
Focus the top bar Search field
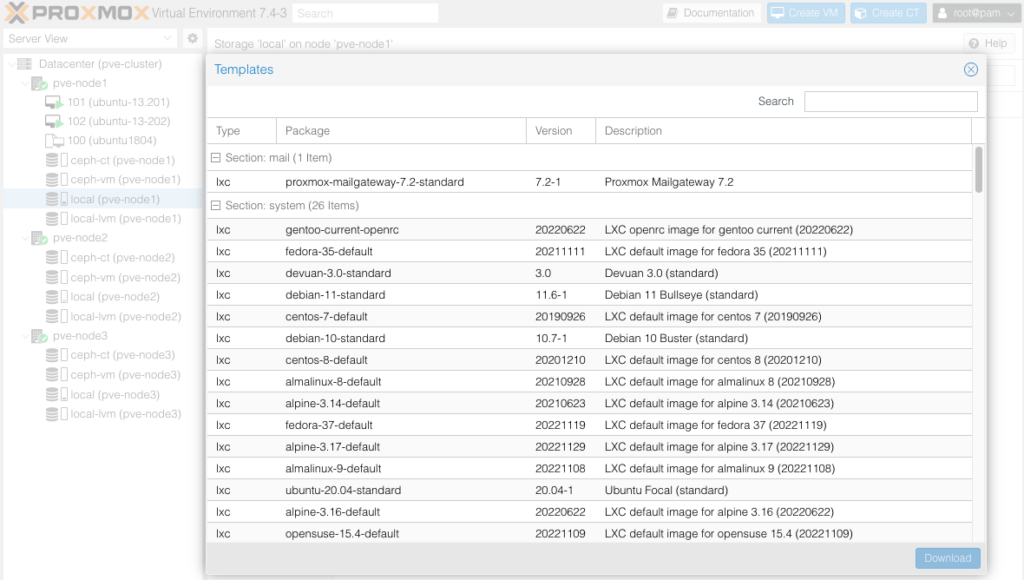pyautogui.click(x=365, y=13)
